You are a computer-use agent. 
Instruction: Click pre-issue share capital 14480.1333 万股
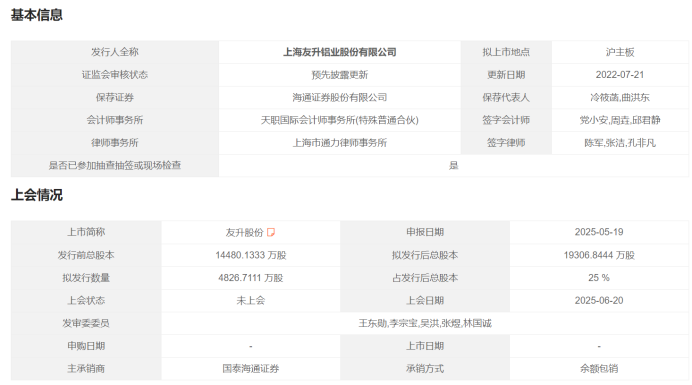251,255
